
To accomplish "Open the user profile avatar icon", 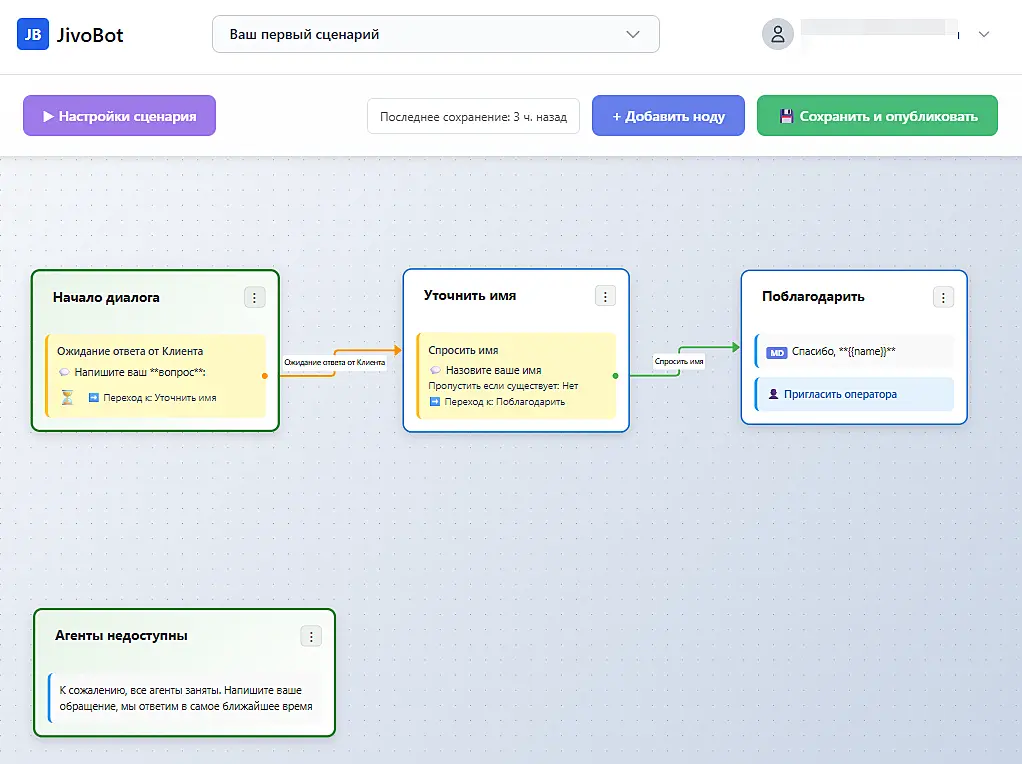I will [778, 35].
